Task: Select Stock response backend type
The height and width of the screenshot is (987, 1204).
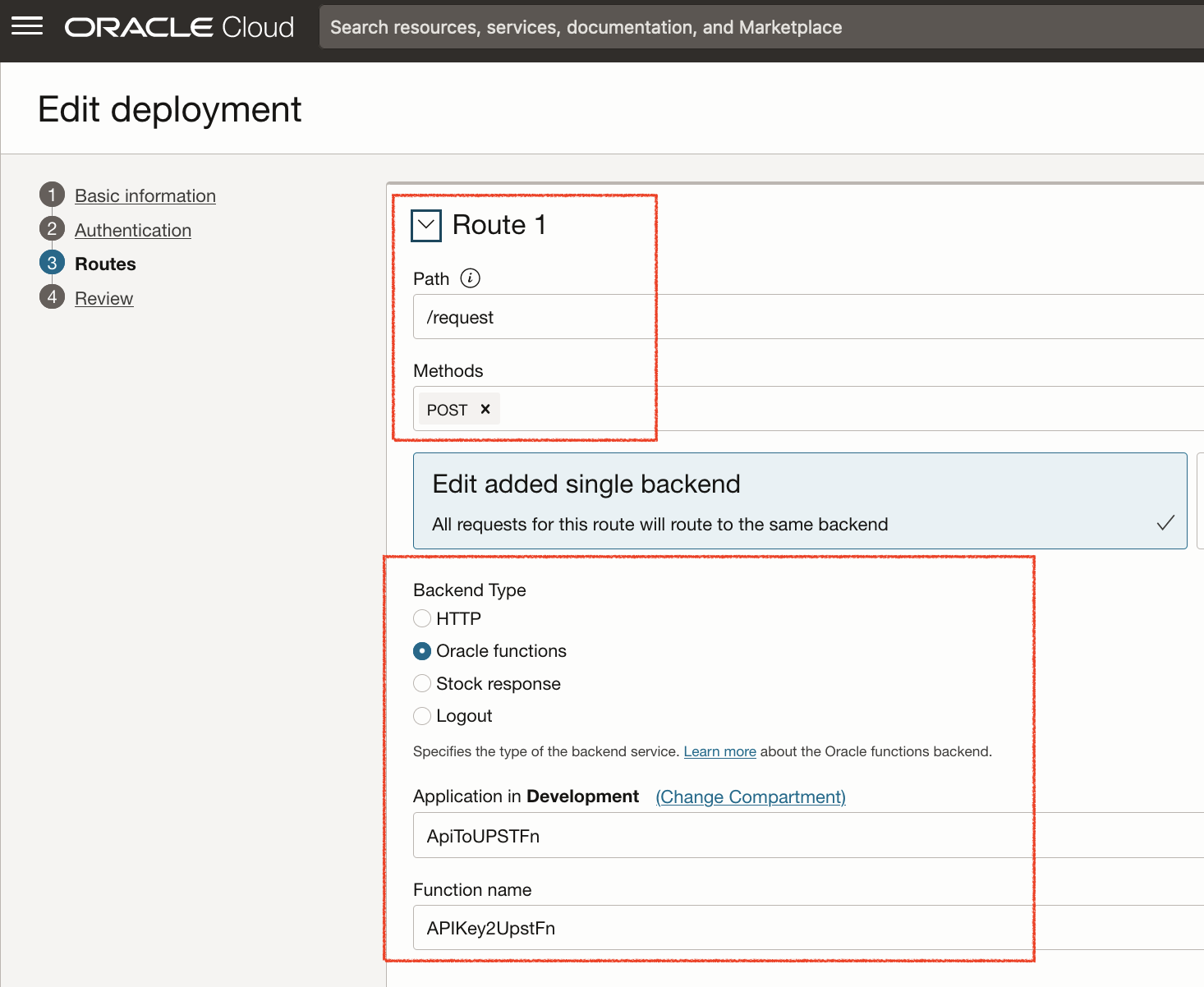Action: [422, 683]
